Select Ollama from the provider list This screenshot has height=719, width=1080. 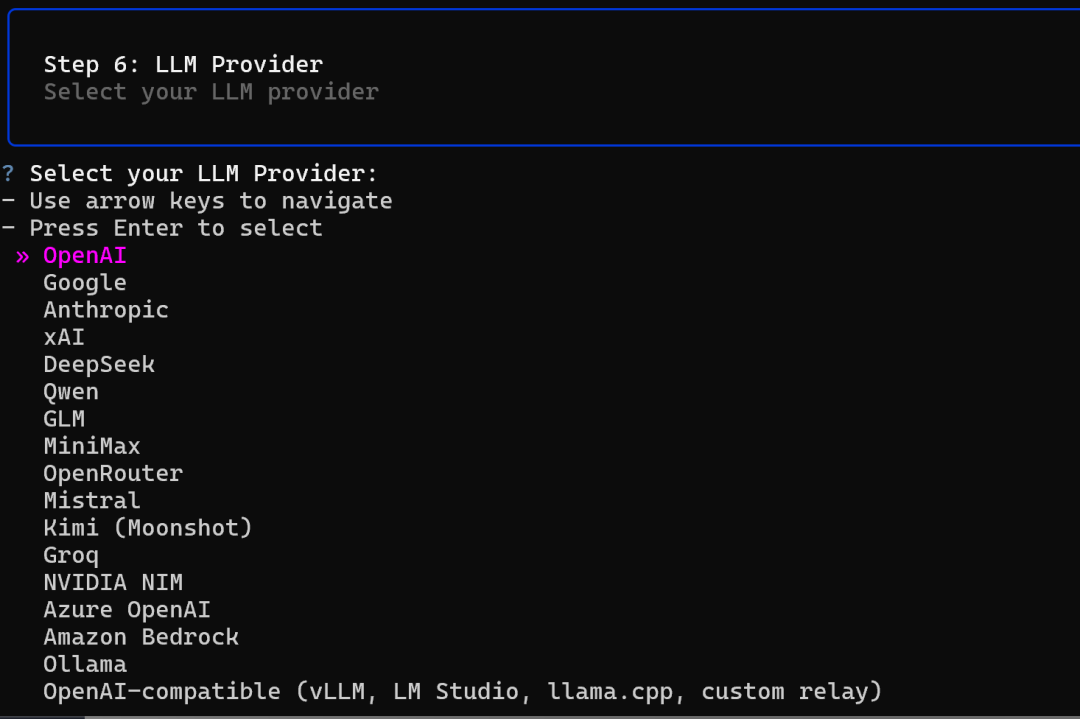click(x=85, y=665)
